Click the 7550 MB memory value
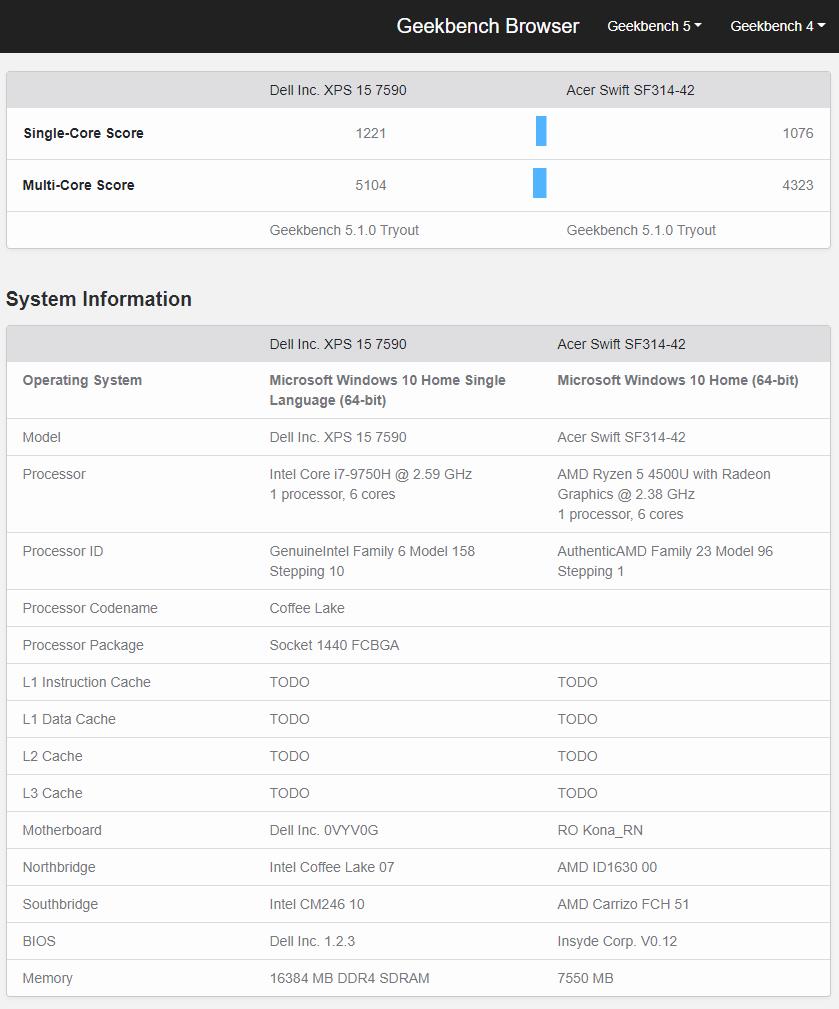The height and width of the screenshot is (1009, 839). (585, 978)
